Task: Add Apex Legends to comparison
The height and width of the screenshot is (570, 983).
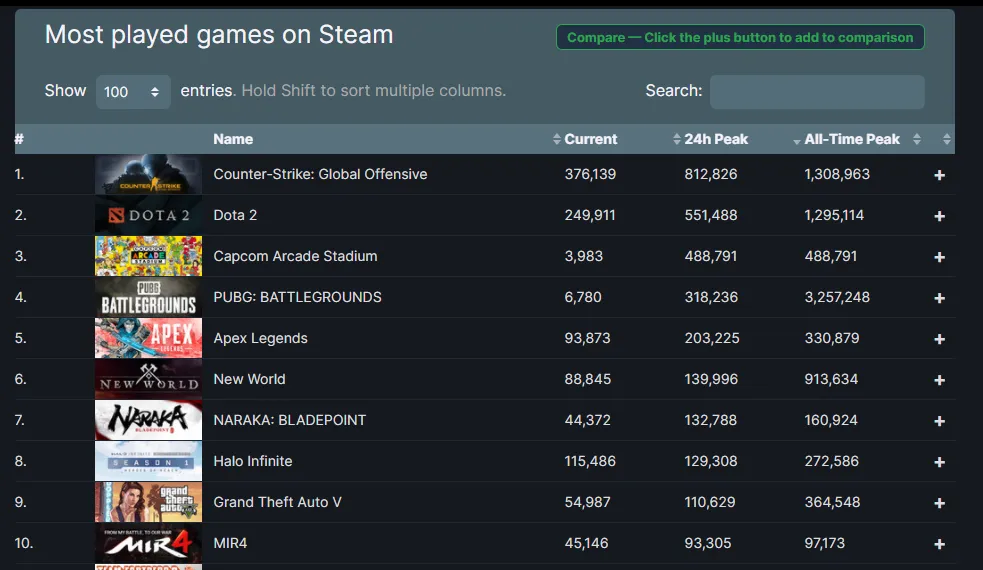Action: [939, 339]
